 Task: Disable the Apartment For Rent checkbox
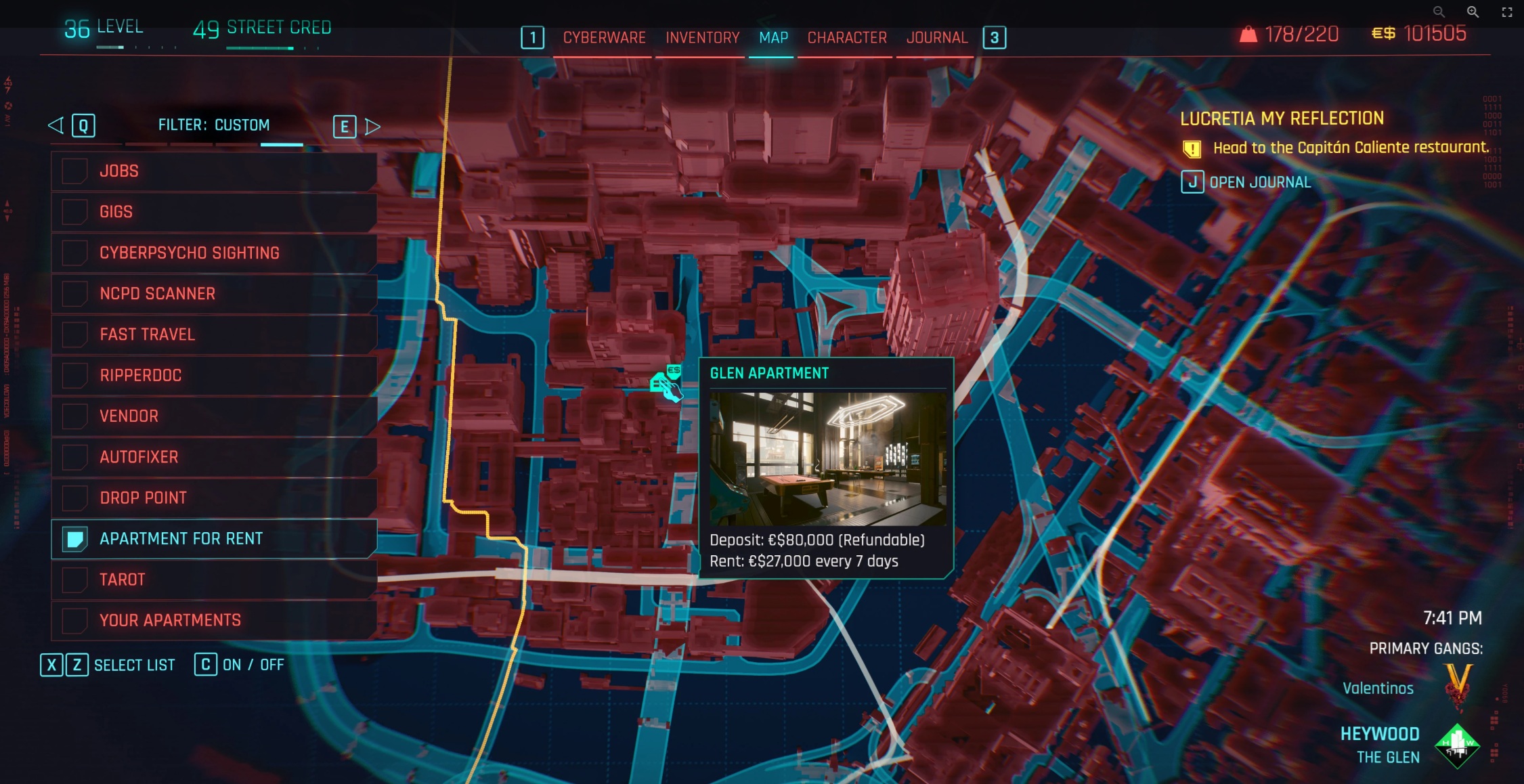(74, 539)
